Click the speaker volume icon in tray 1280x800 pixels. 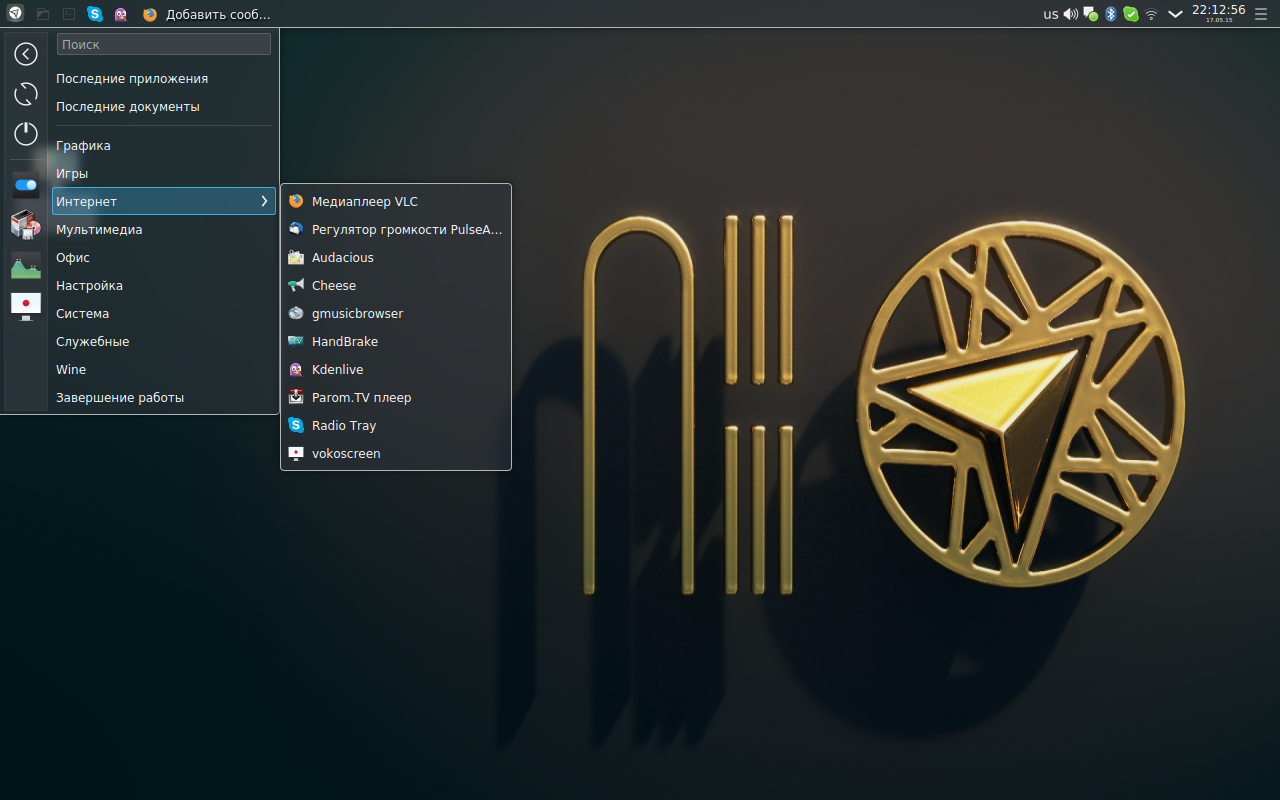[x=1071, y=14]
